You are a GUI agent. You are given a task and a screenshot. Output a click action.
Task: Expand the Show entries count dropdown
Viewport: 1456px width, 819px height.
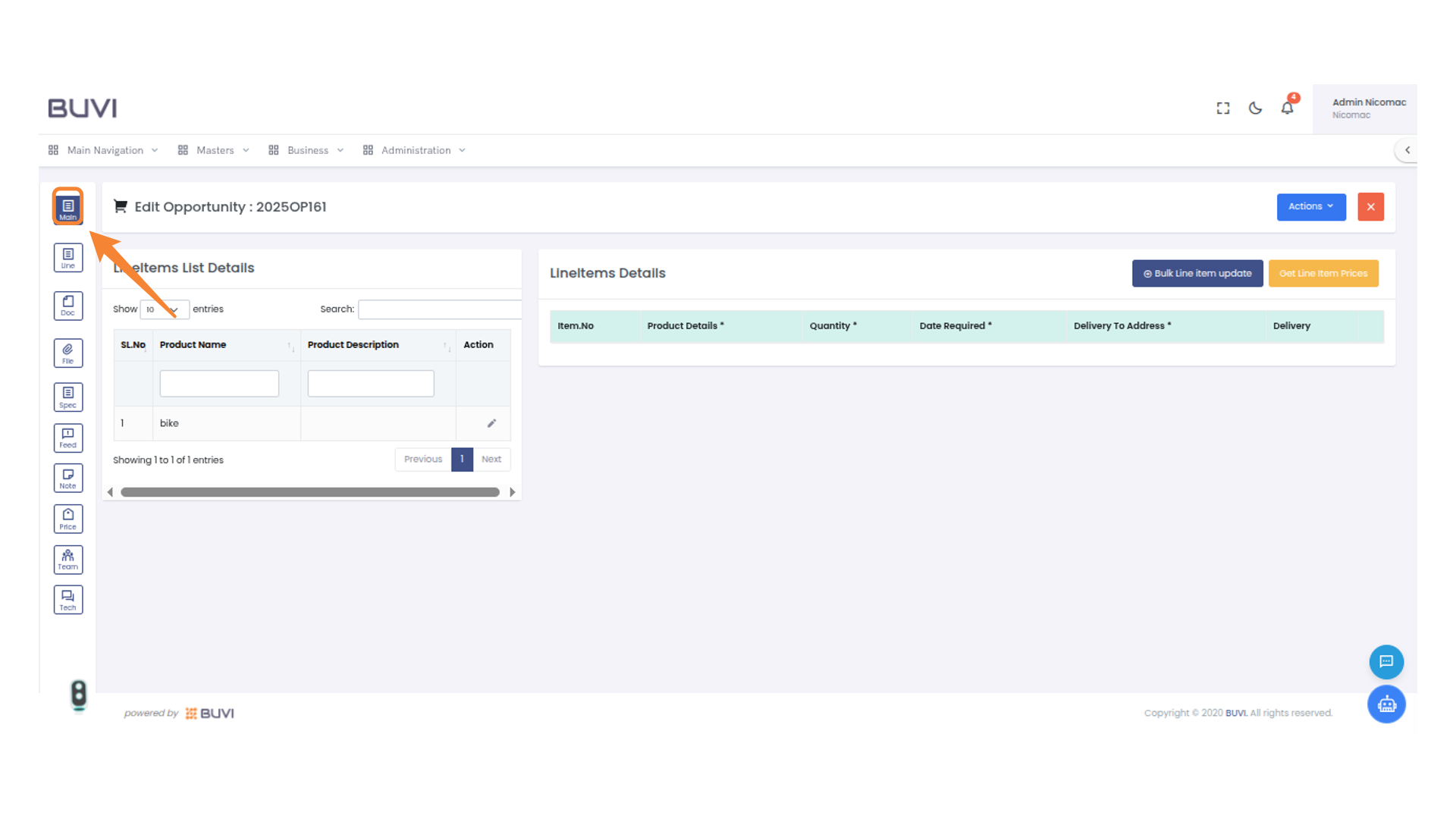click(x=164, y=309)
